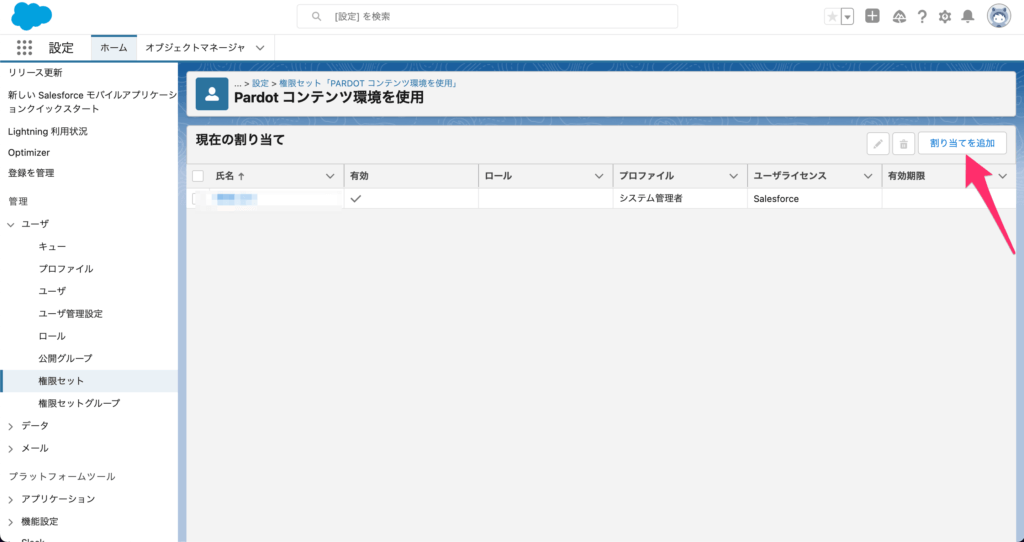Click the 設定 breadcrumb link
The width and height of the screenshot is (1024, 542).
(261, 84)
